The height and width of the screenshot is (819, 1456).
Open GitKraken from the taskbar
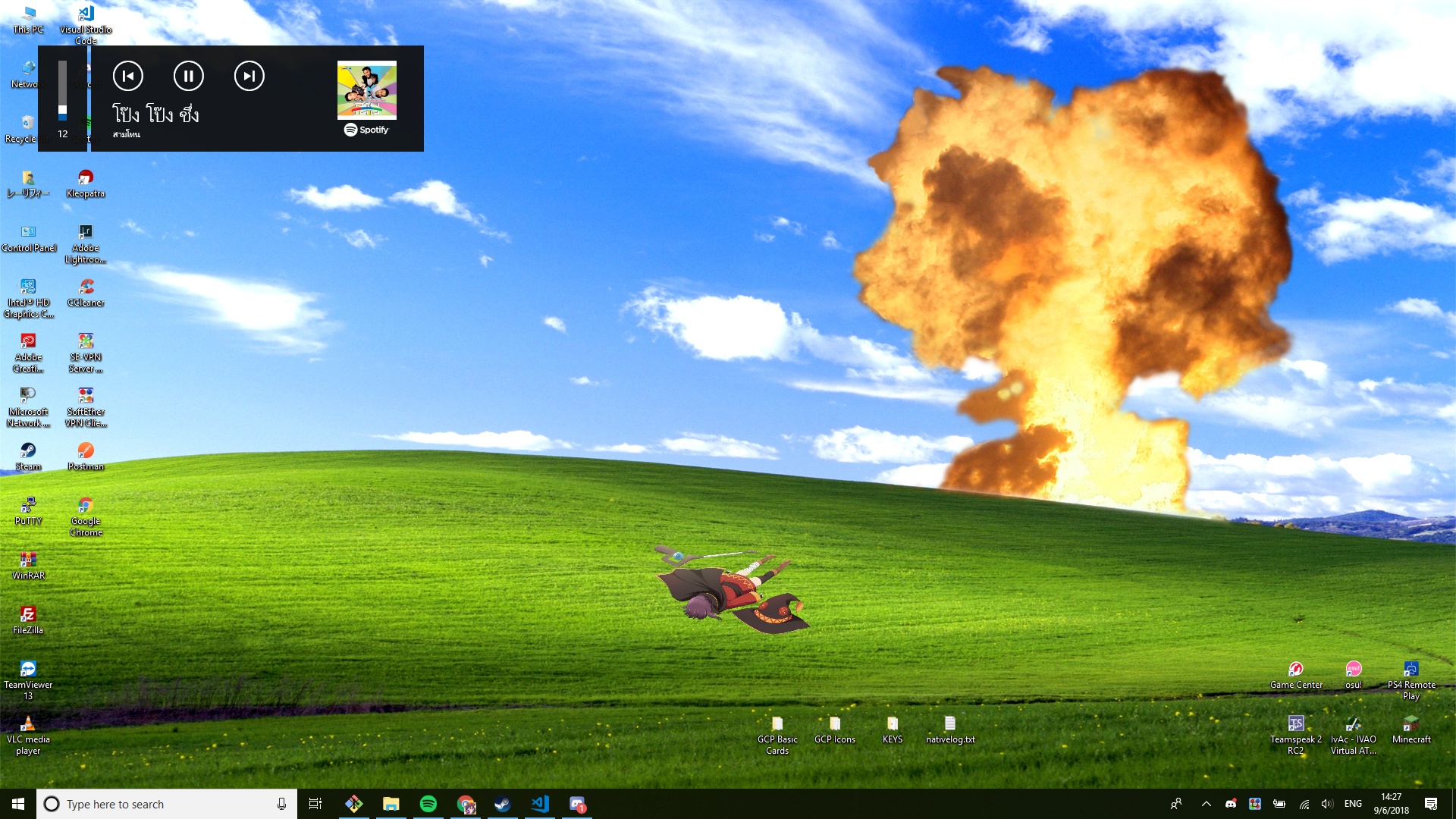(x=354, y=804)
